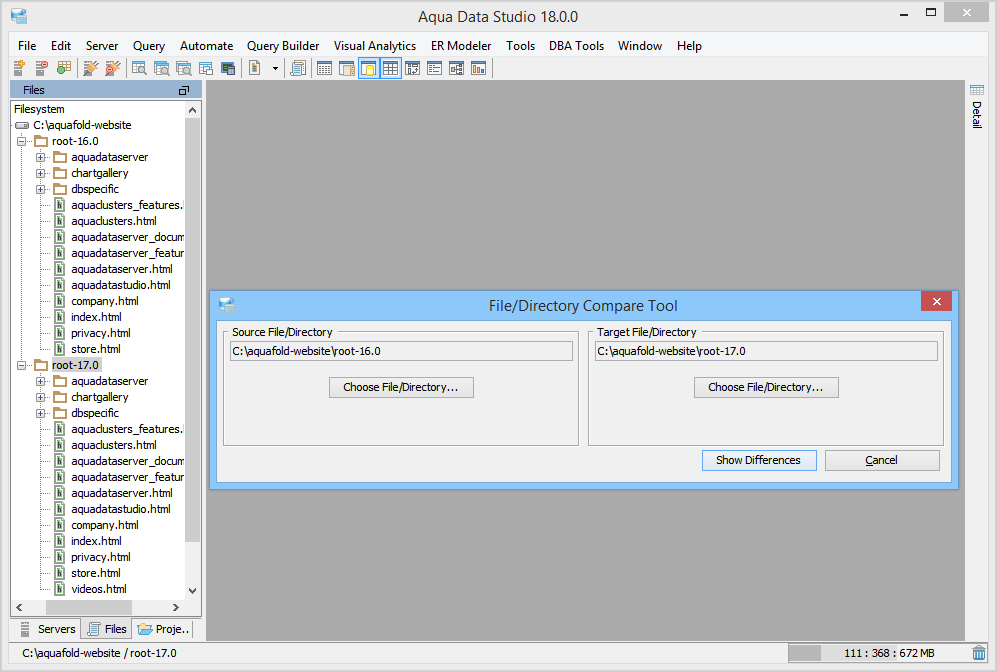997x672 pixels.
Task: Open the new document dropdown arrow
Action: pos(275,68)
